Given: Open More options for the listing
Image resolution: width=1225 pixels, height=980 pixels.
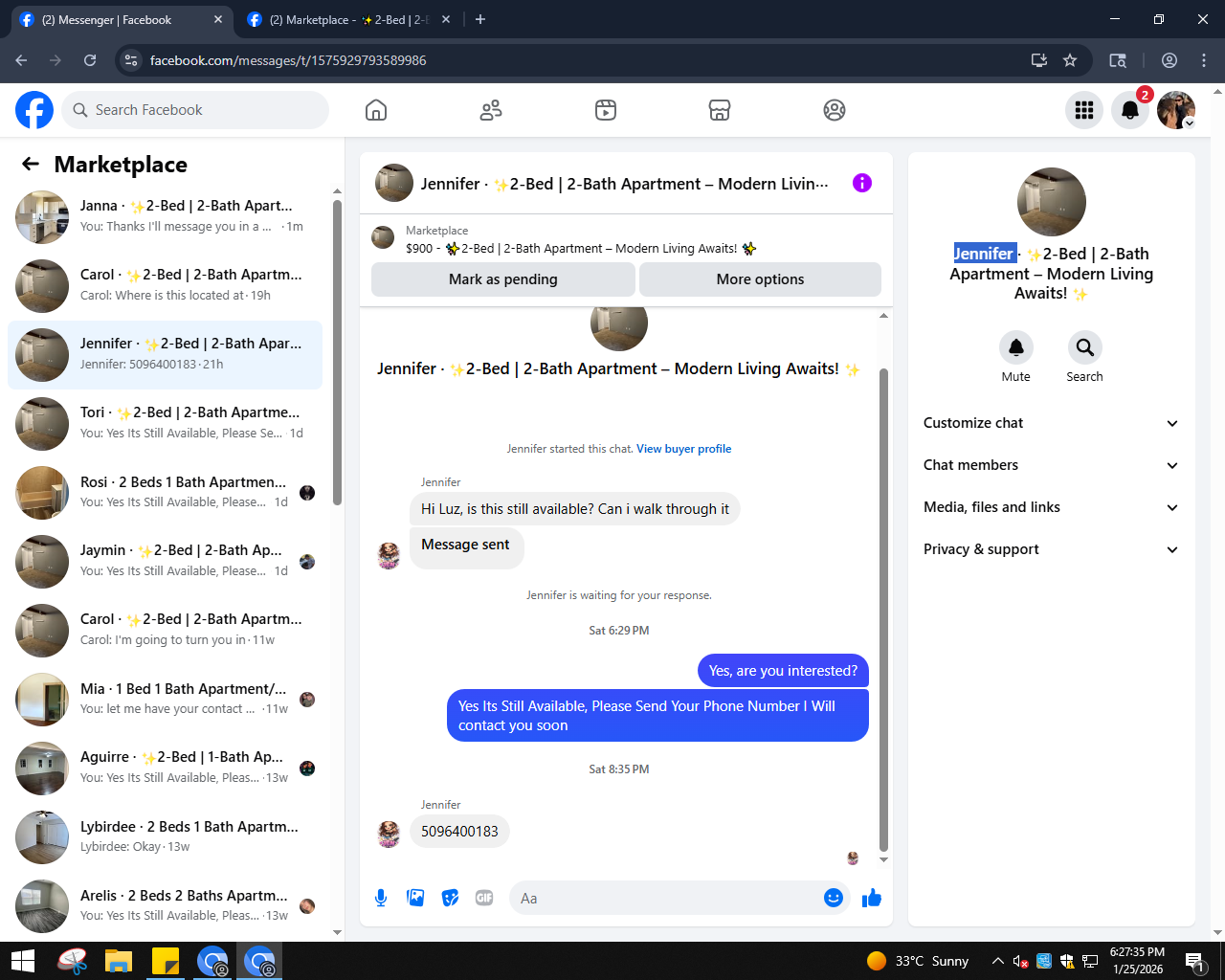Looking at the screenshot, I should point(760,279).
